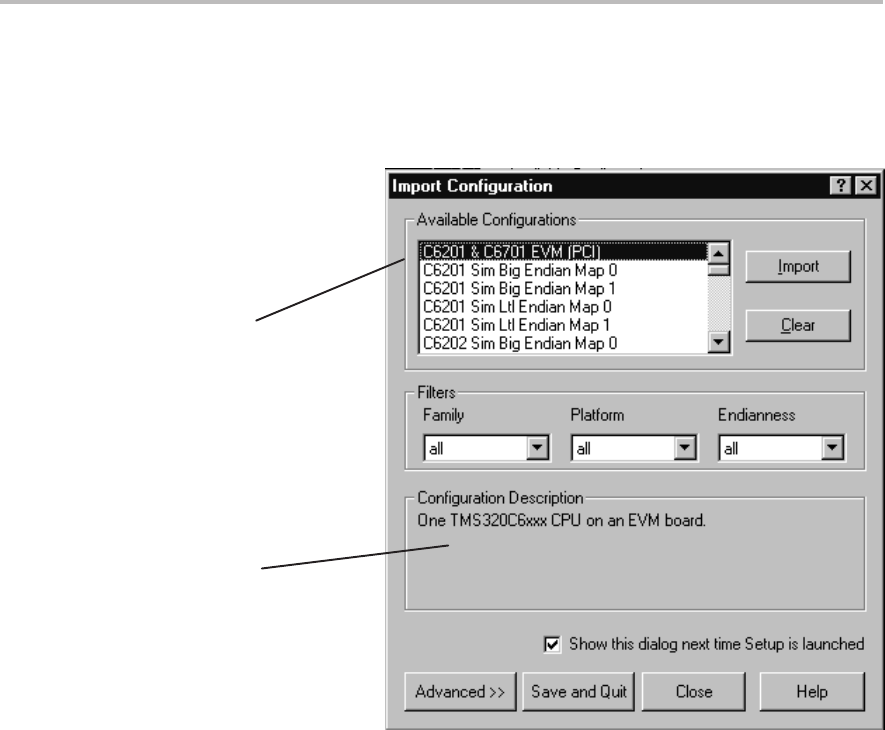The image size is (885, 730).
Task: Close the dialog with the title bar X
Action: 866,186
